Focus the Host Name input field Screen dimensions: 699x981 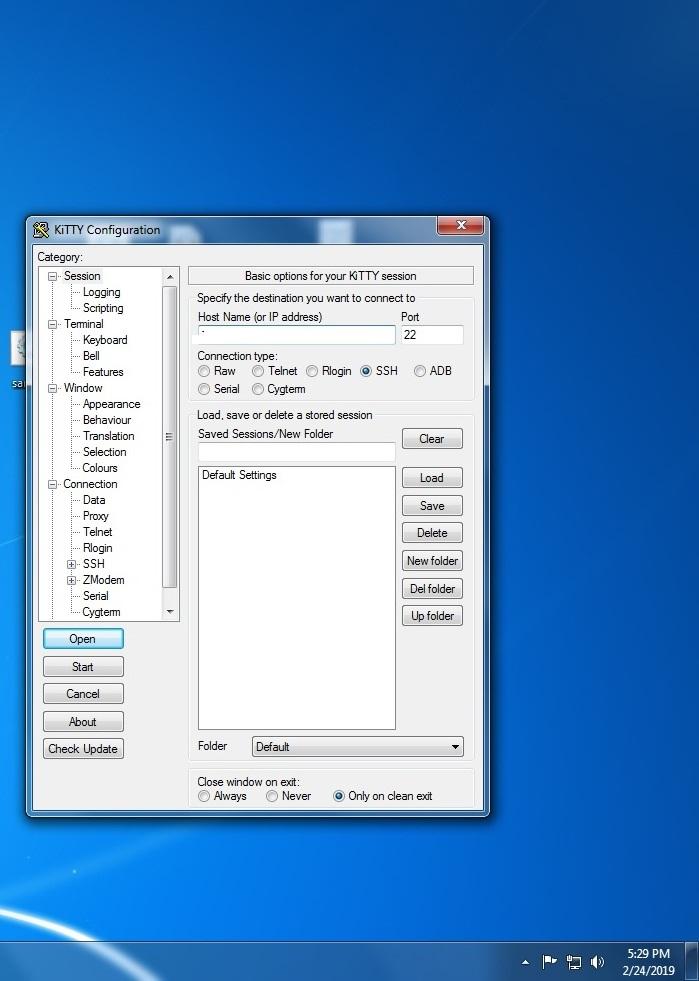(x=297, y=335)
